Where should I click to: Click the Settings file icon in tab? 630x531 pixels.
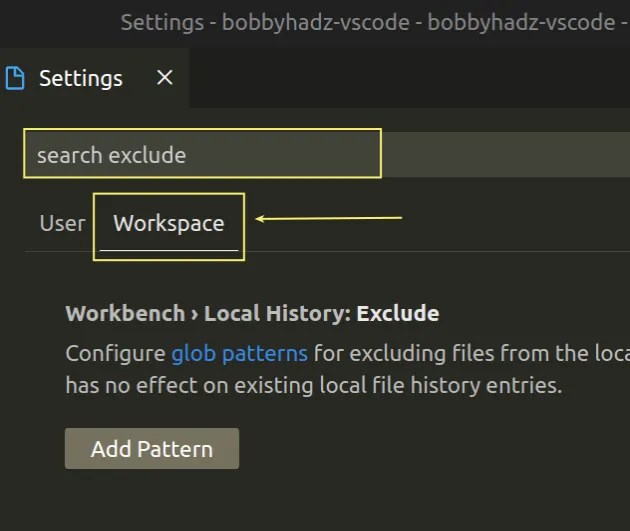point(14,78)
